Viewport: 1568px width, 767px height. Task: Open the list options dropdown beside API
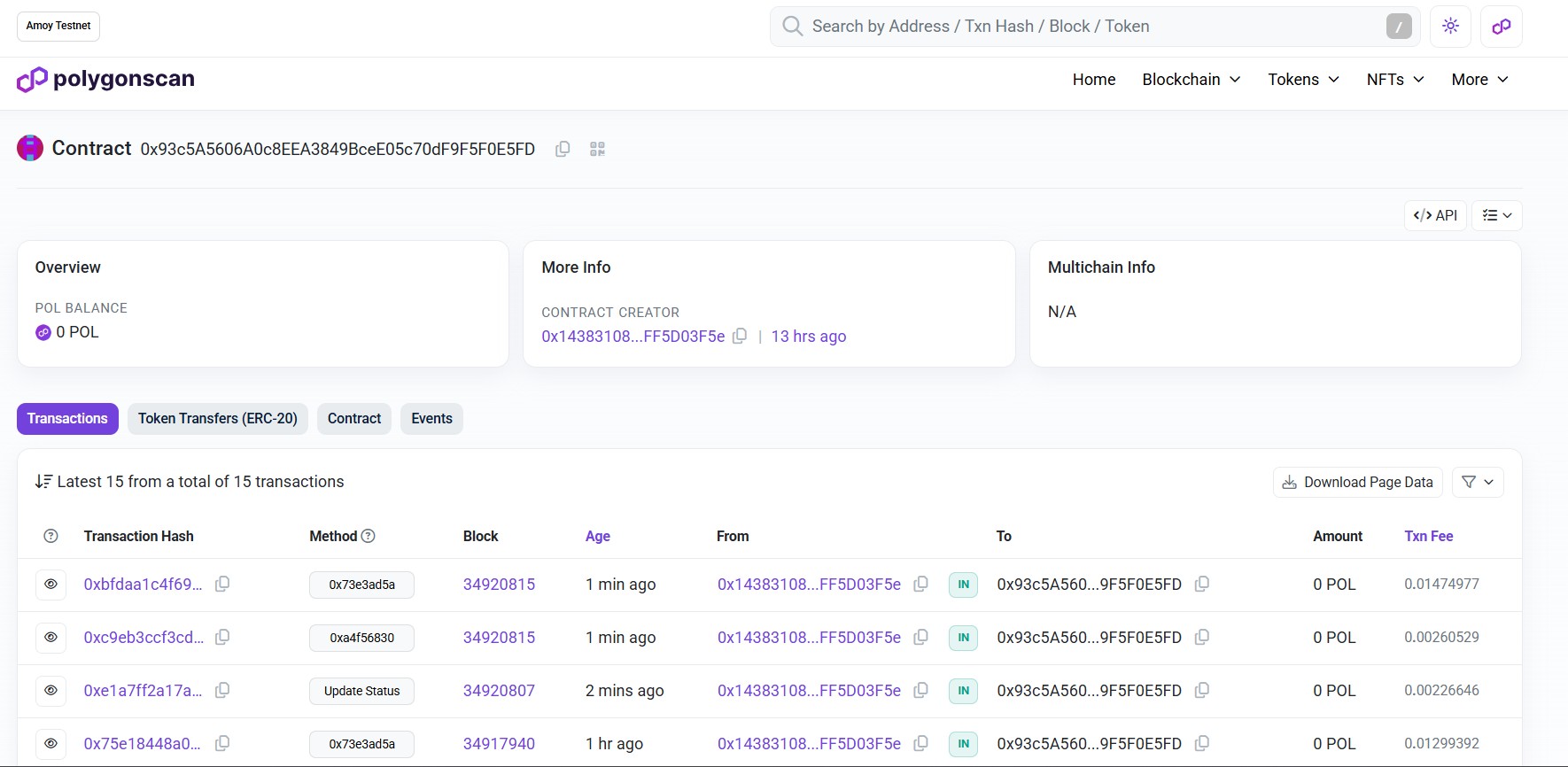[1497, 215]
